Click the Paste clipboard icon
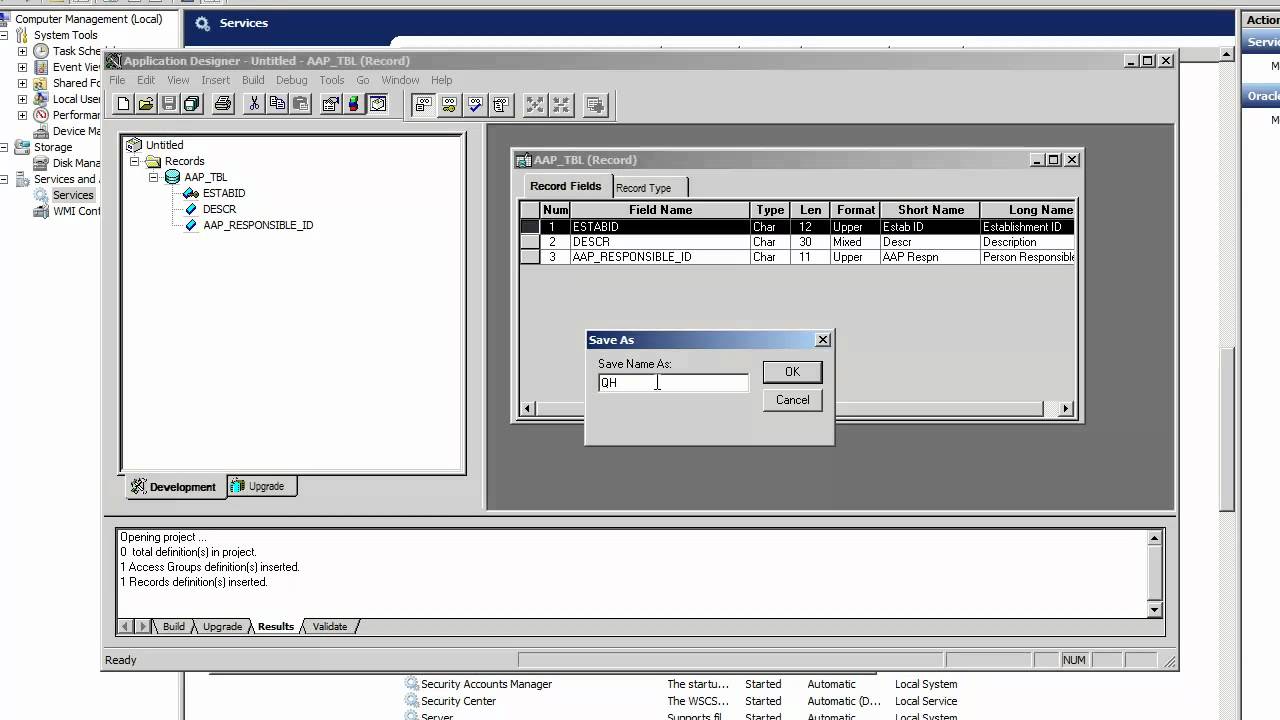 click(300, 104)
